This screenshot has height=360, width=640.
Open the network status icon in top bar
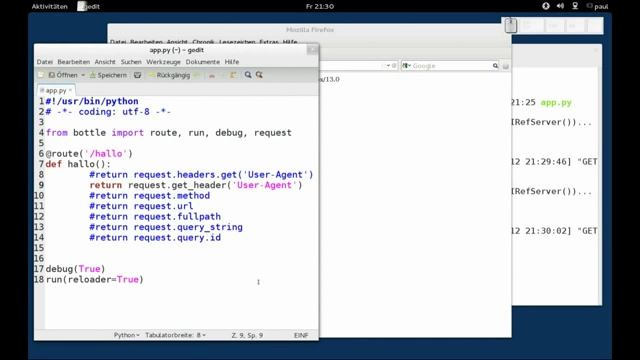(575, 6)
